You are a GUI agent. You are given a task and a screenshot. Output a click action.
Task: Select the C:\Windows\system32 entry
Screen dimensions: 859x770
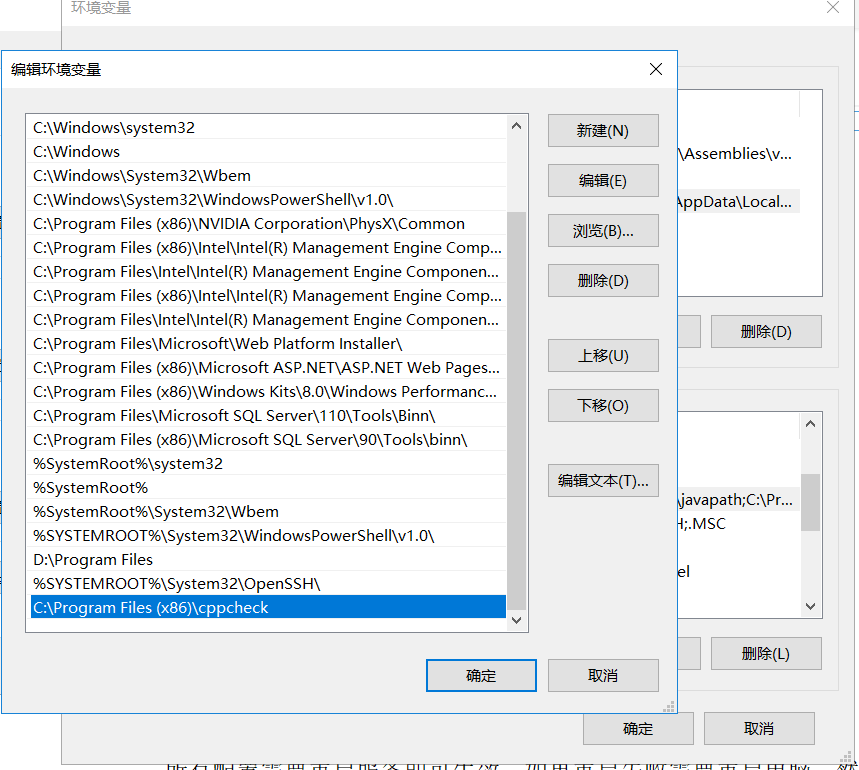click(267, 128)
